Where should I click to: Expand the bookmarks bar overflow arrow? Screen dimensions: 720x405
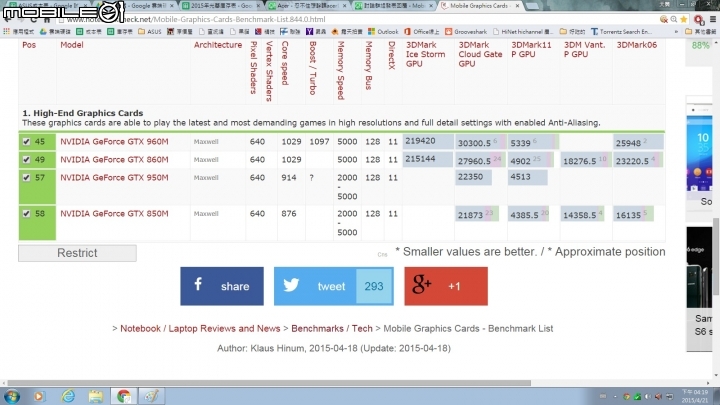[x=676, y=32]
